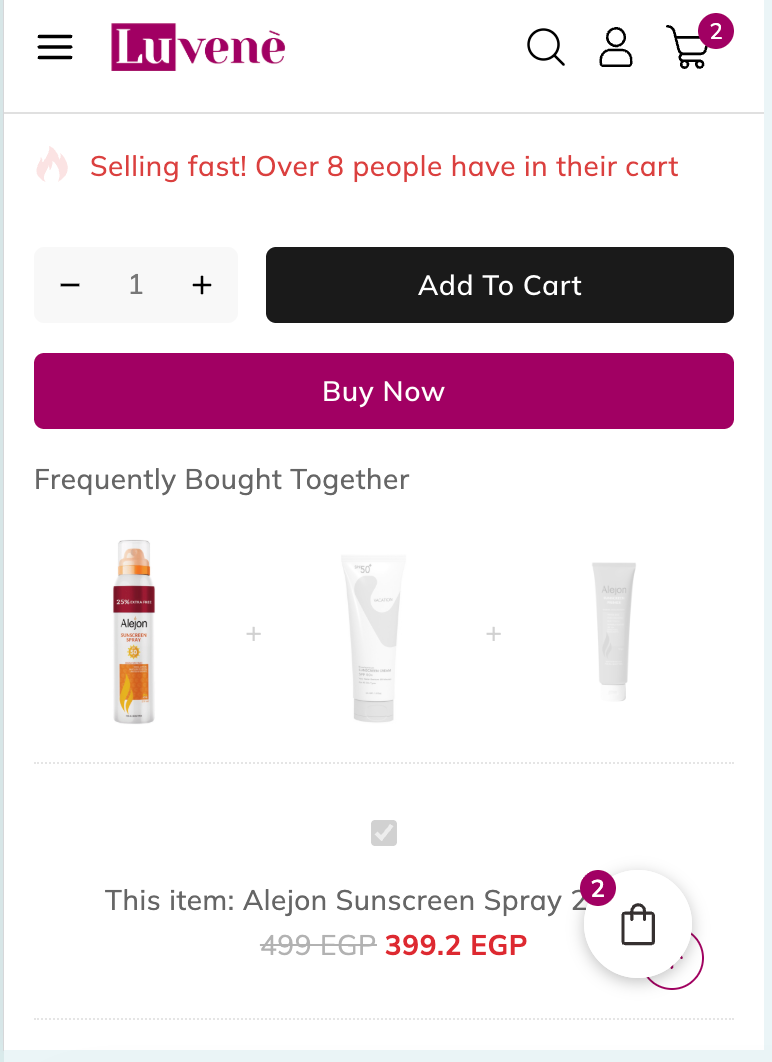Decrease quantity with the minus button
The height and width of the screenshot is (1062, 772).
coord(70,285)
